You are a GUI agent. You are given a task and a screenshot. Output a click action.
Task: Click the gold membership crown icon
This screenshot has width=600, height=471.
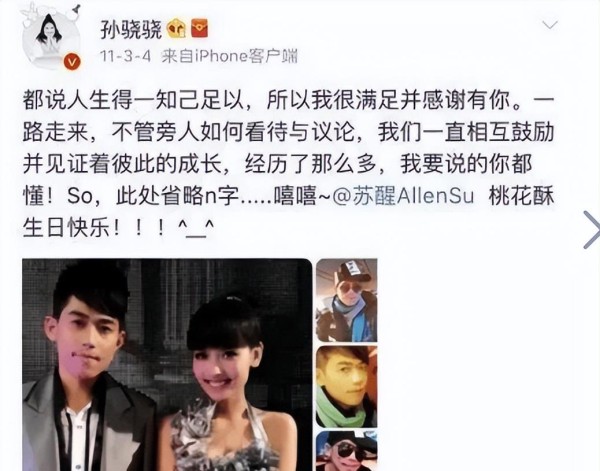click(176, 28)
